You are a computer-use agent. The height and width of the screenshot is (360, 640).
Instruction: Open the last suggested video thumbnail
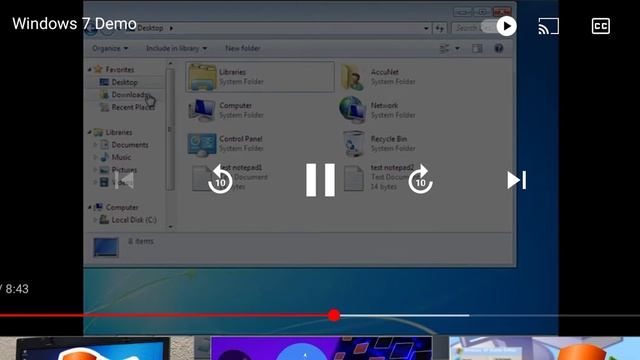click(544, 348)
